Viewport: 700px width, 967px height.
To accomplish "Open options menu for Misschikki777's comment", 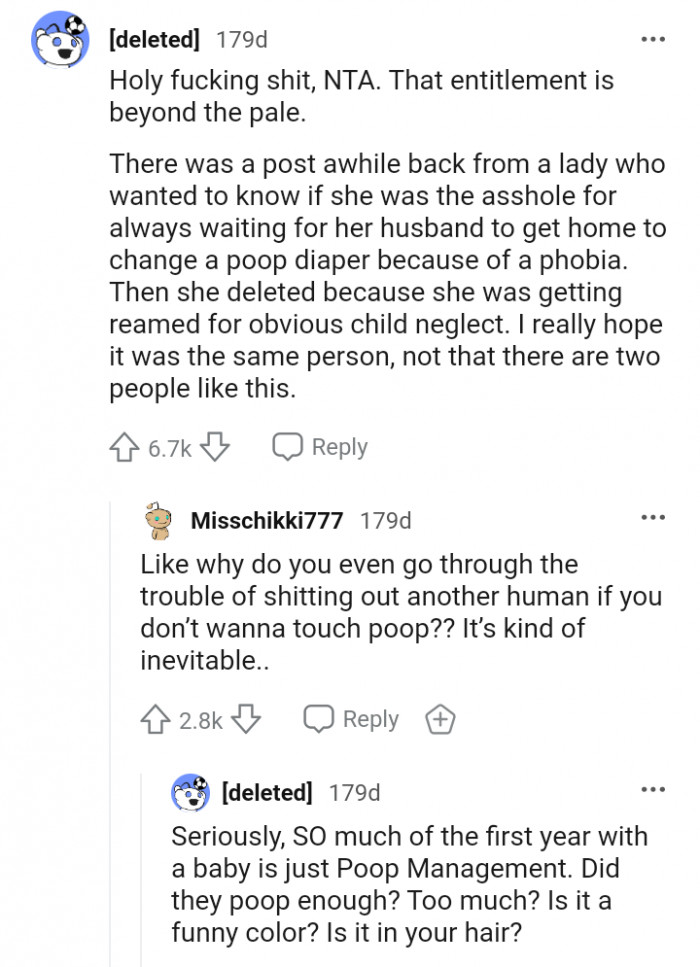I will 653,517.
